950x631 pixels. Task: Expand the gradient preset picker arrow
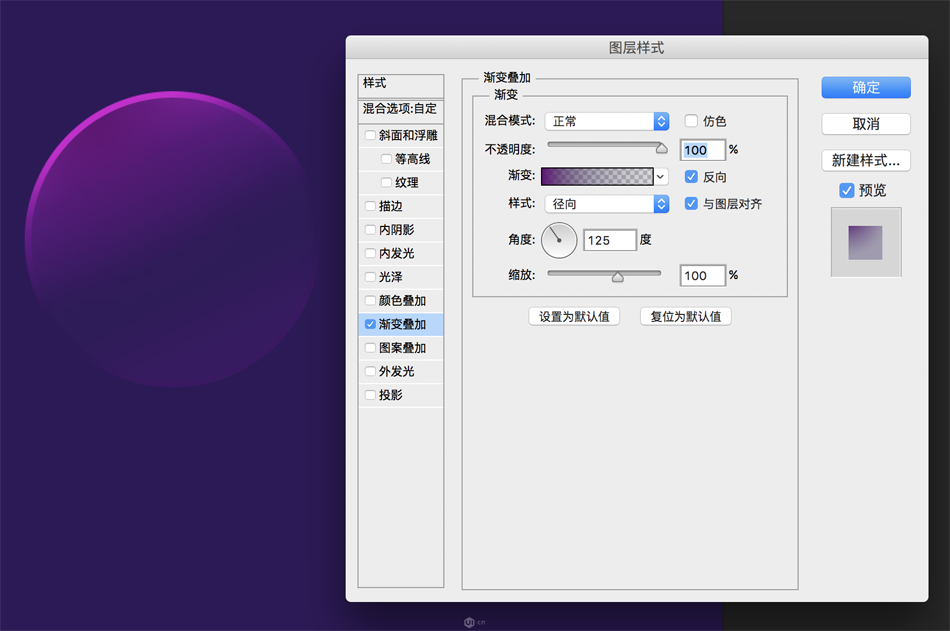[x=661, y=176]
